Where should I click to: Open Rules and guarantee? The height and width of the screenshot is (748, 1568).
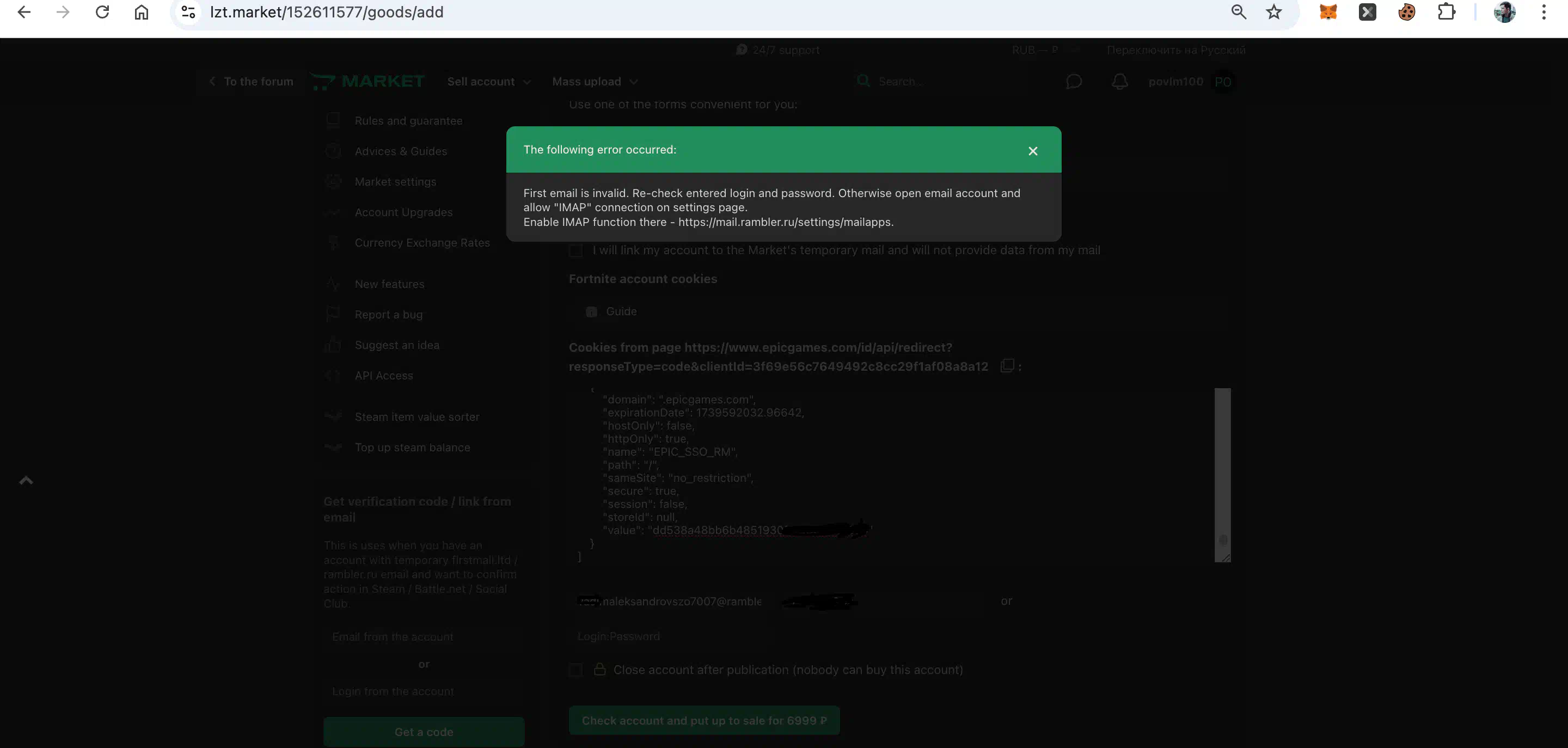(x=408, y=120)
